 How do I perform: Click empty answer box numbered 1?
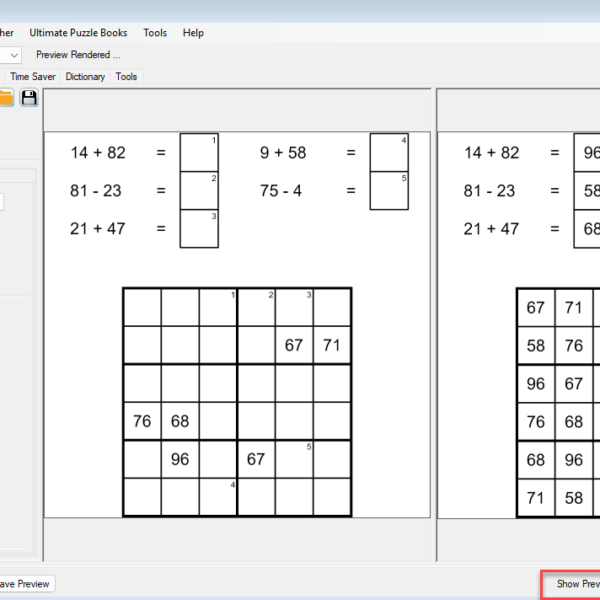point(199,152)
